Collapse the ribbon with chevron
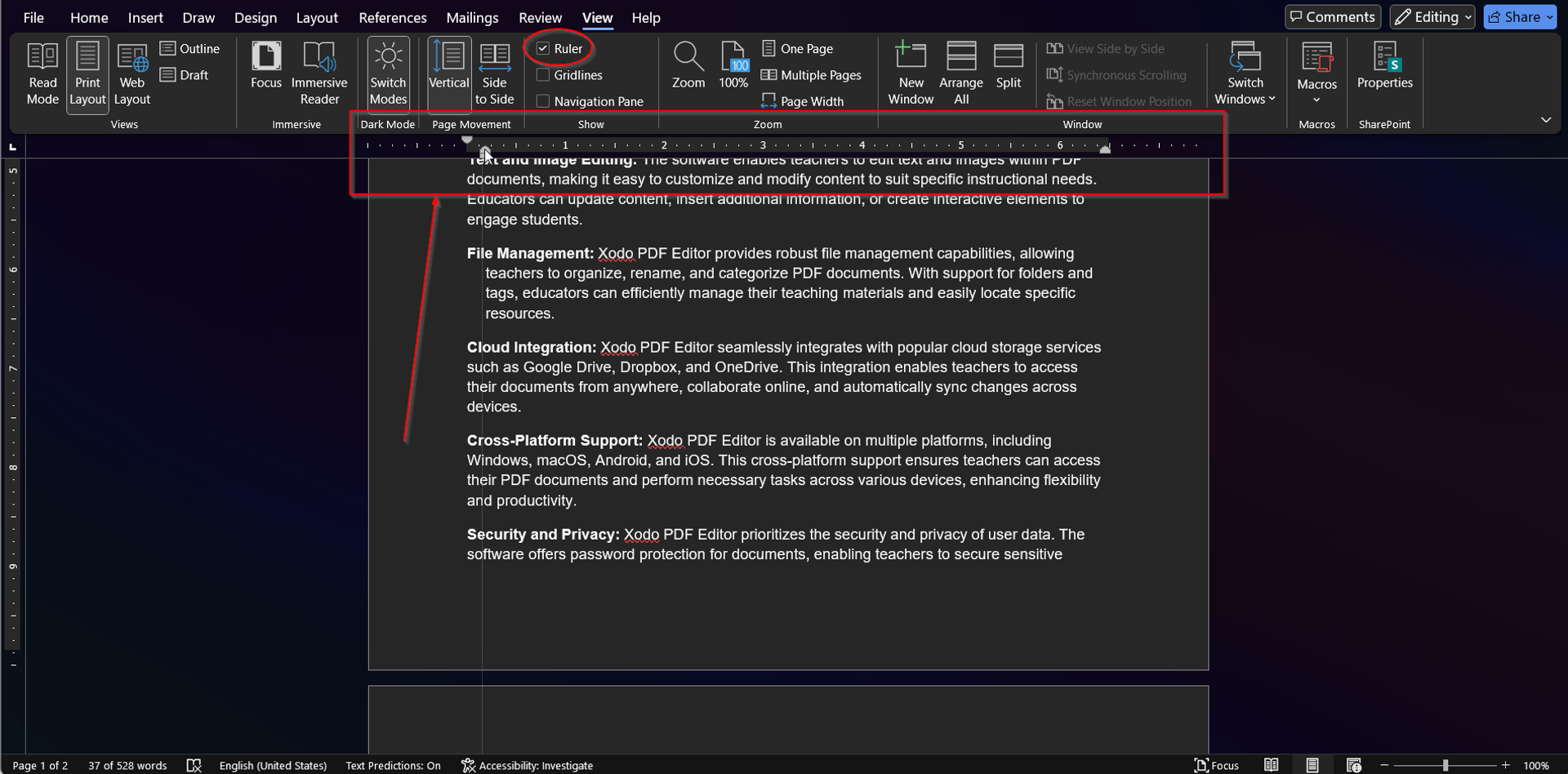Viewport: 1568px width, 774px height. point(1546,120)
